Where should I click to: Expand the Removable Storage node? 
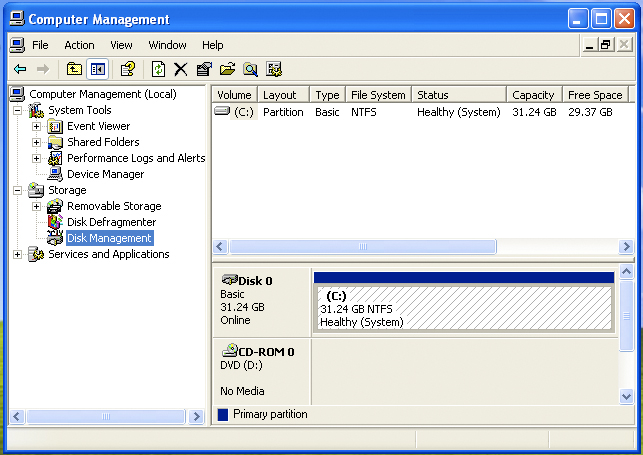coord(36,206)
